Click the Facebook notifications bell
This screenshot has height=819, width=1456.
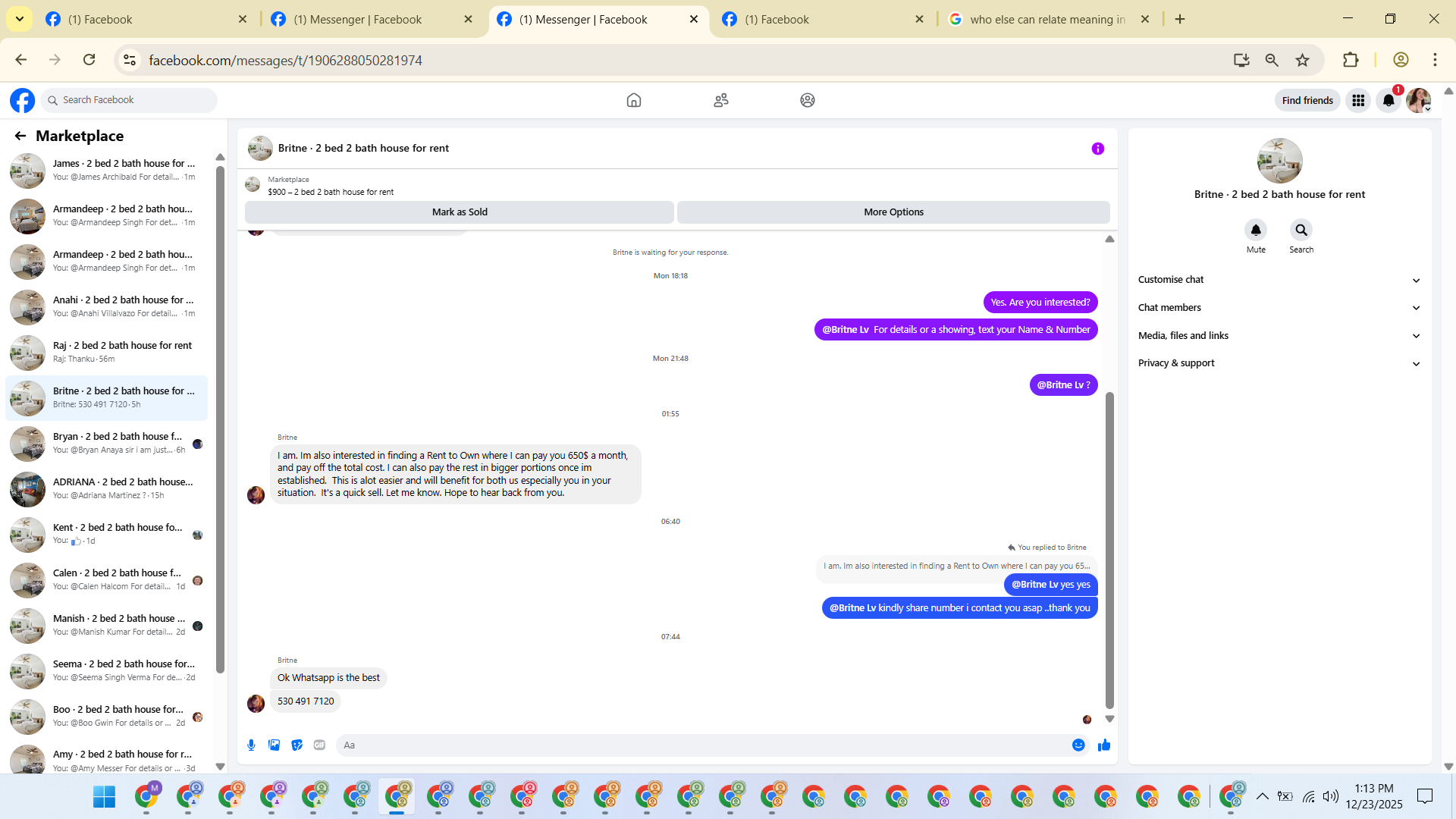(1388, 100)
